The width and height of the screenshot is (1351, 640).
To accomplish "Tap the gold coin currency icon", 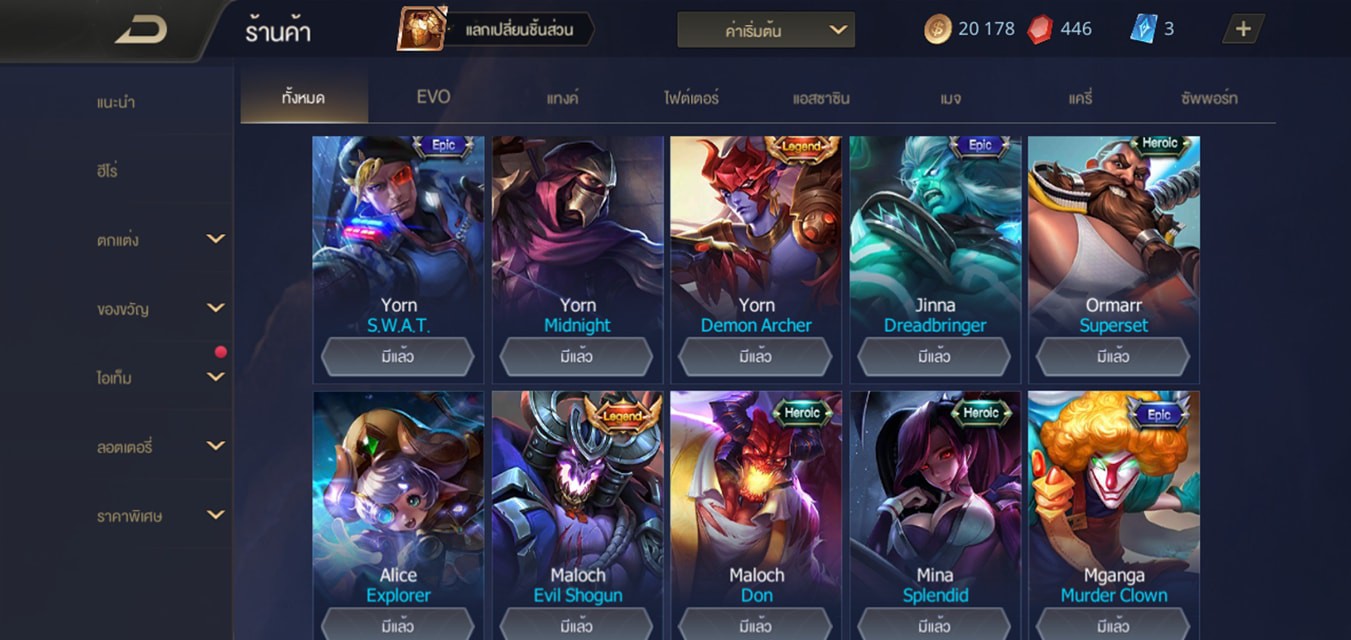I will [938, 29].
